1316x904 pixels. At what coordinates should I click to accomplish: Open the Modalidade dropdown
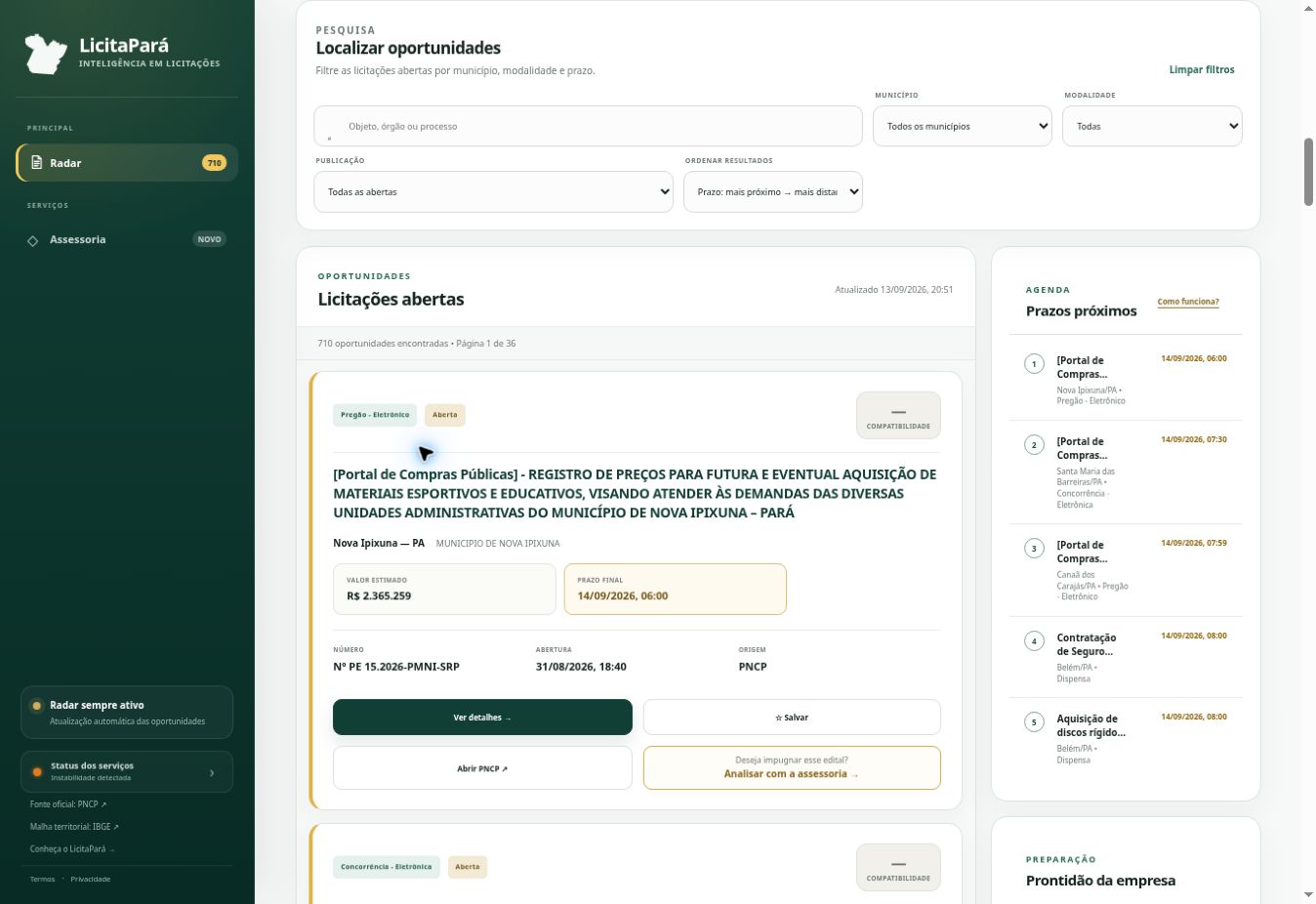[1152, 126]
